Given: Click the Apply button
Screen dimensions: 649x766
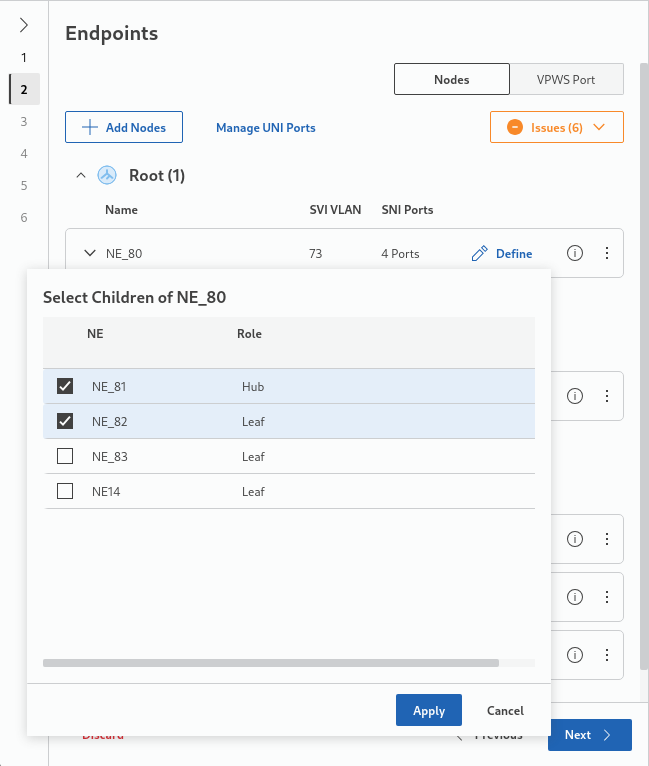Looking at the screenshot, I should 428,710.
